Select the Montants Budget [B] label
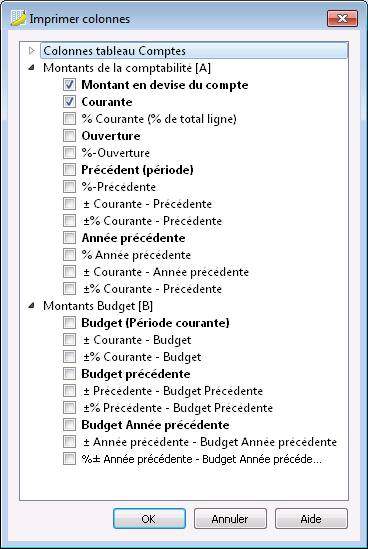The width and height of the screenshot is (368, 549). pyautogui.click(x=98, y=306)
